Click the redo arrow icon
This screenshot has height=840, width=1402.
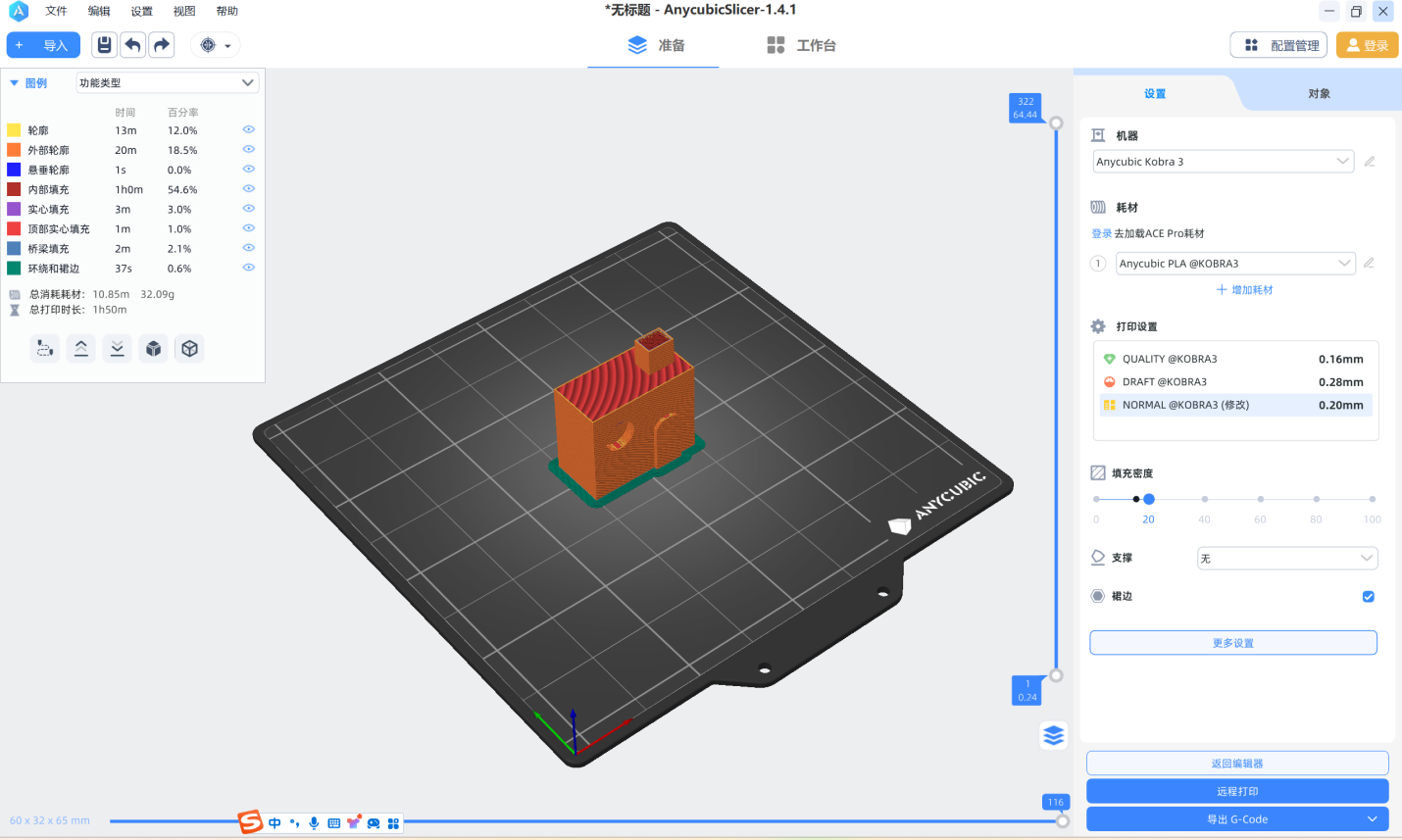point(162,45)
